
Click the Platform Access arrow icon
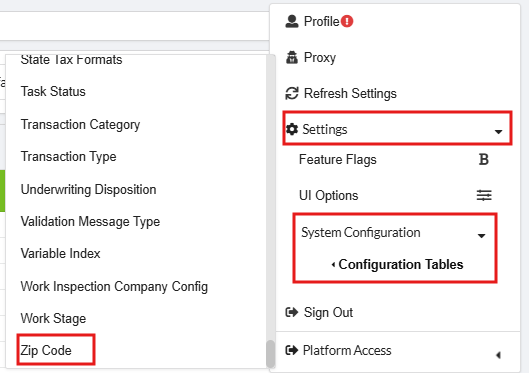(x=292, y=350)
